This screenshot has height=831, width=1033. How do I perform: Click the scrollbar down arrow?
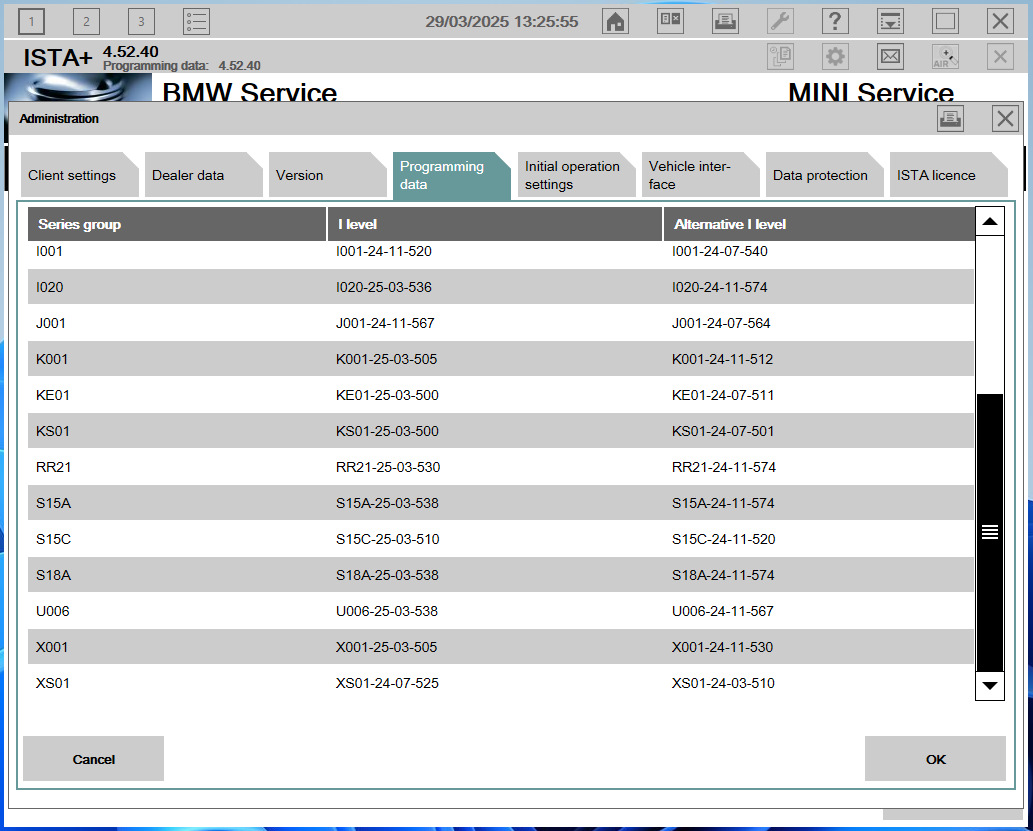[x=989, y=688]
